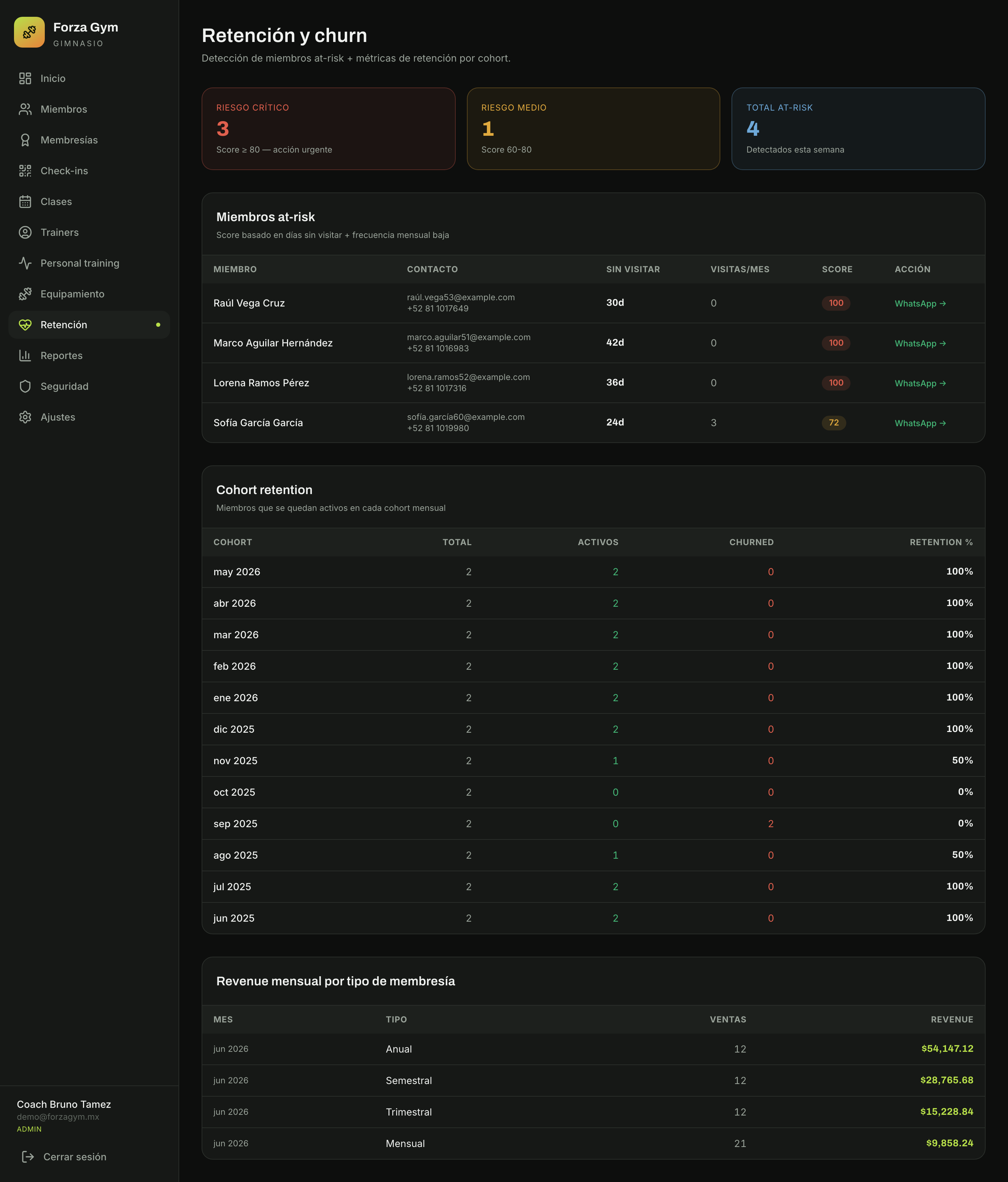
Task: Select the Trainers profile icon
Action: (25, 232)
